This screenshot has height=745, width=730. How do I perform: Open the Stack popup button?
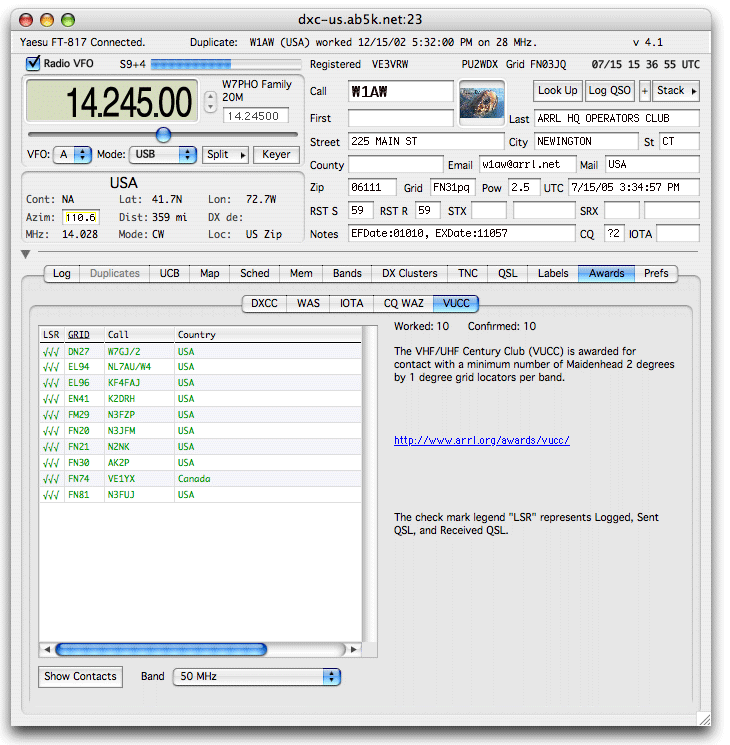point(677,90)
